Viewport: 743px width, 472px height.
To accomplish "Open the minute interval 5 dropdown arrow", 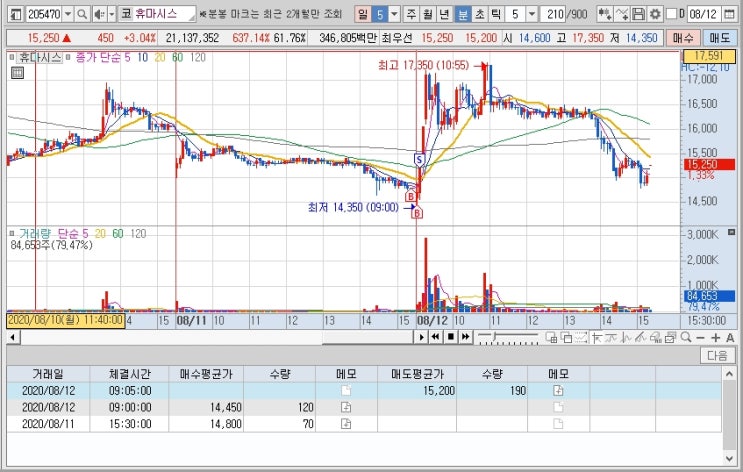I will [532, 14].
